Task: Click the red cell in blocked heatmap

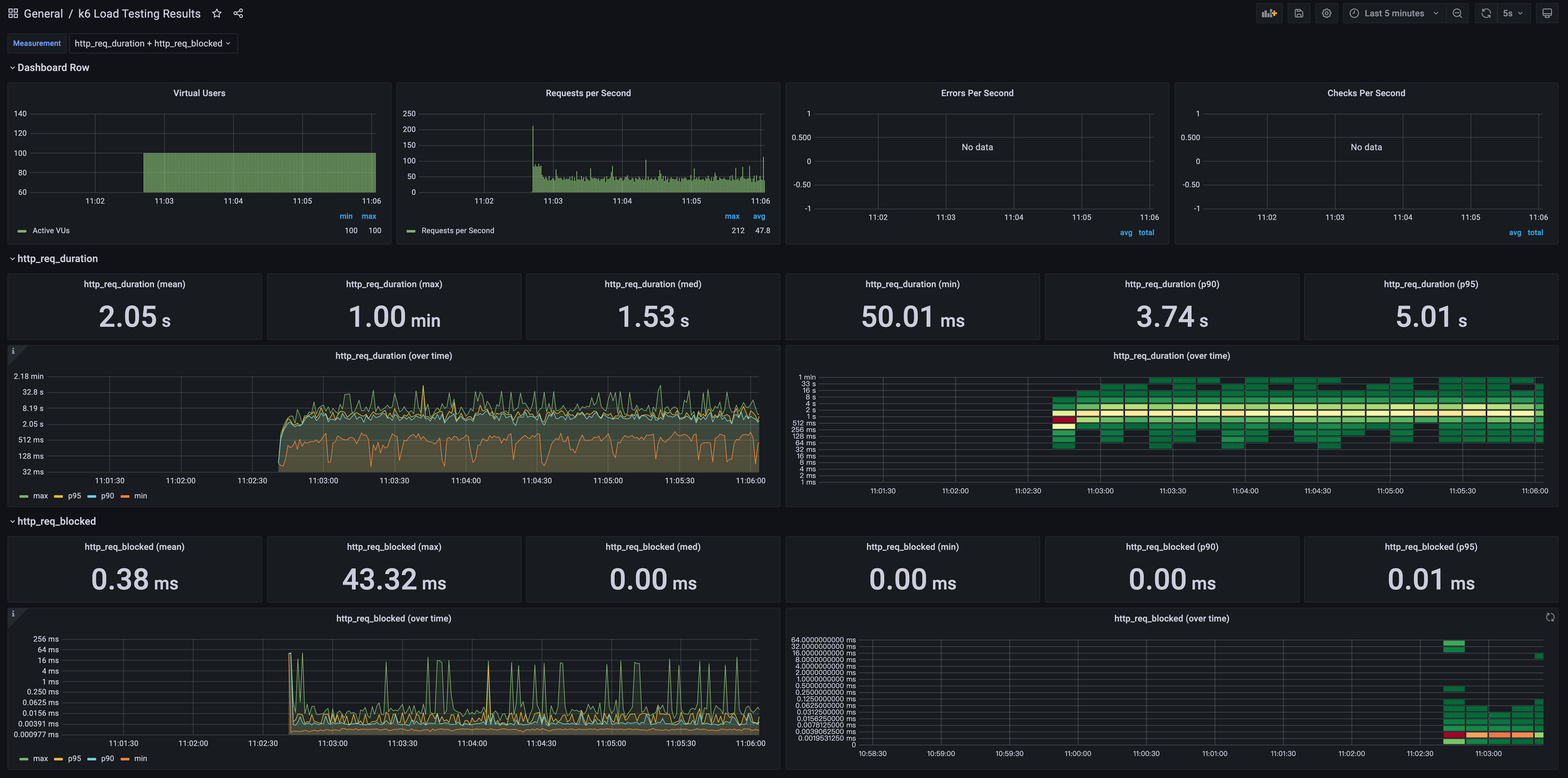Action: tap(1454, 735)
